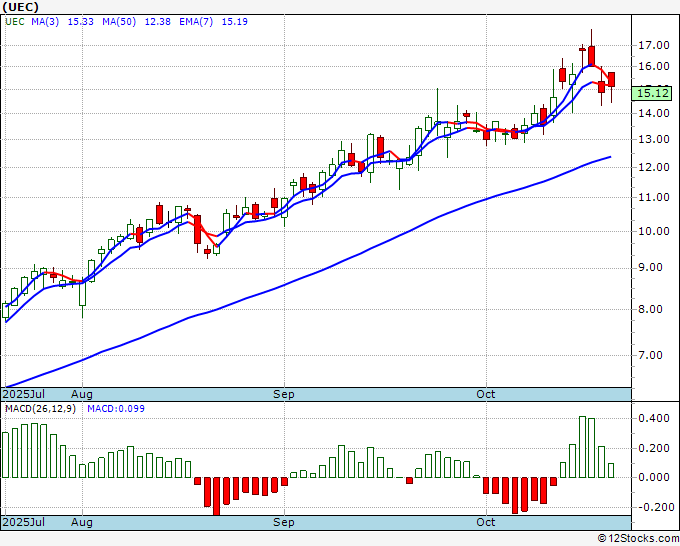
Task: Click the Aug label on MACD axis
Action: tap(82, 522)
